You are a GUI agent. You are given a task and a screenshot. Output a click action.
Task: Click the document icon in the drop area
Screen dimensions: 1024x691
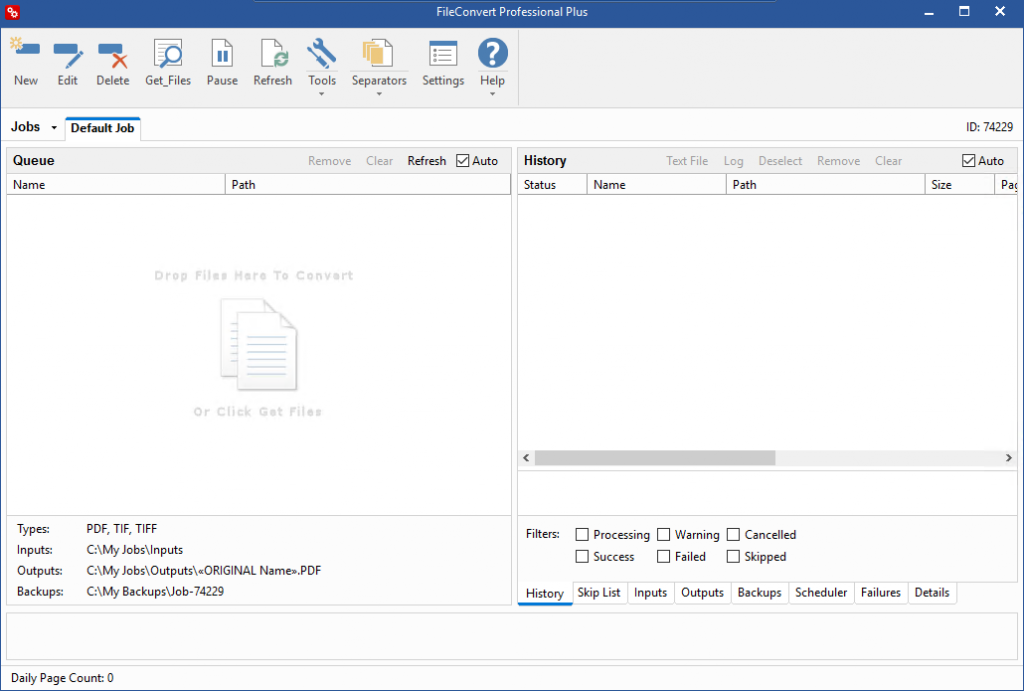click(259, 344)
